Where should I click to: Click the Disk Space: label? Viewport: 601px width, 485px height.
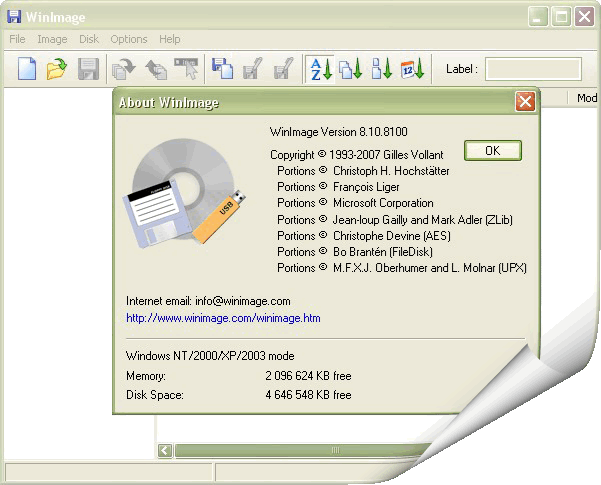coord(155,395)
